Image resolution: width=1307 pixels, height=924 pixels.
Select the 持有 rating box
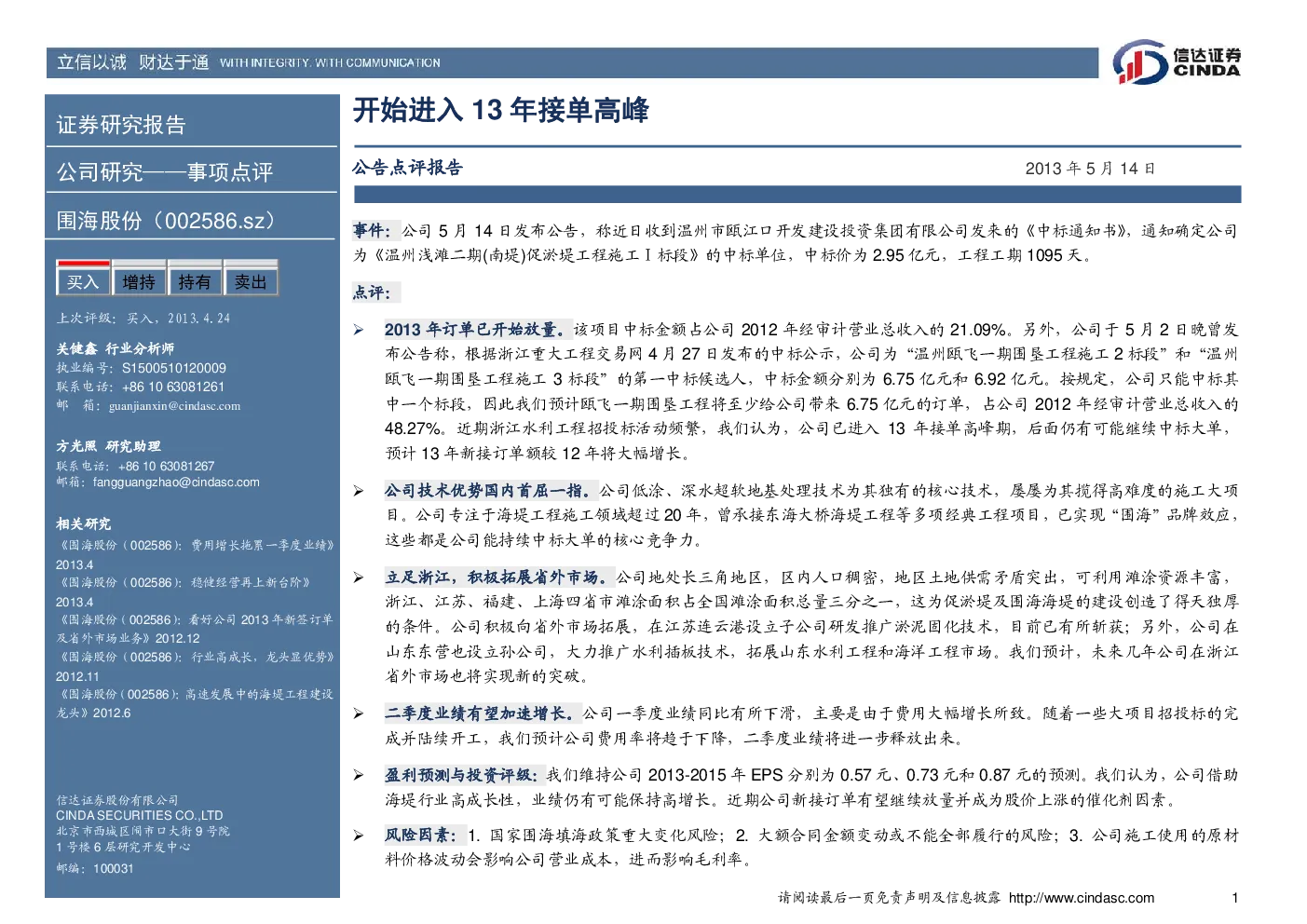[195, 281]
